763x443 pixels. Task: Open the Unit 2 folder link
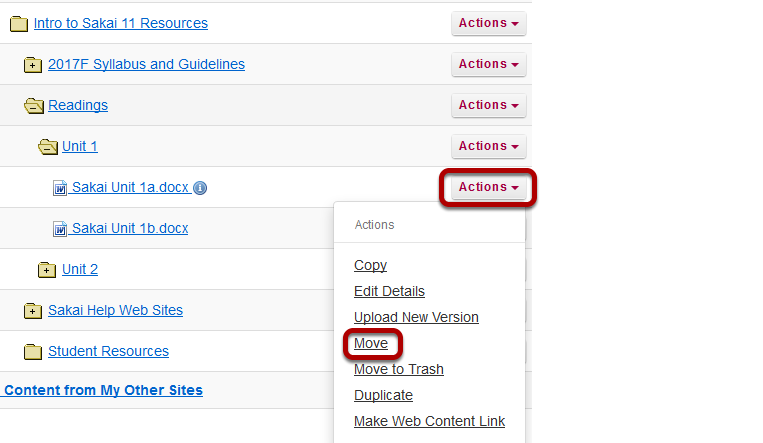[80, 269]
